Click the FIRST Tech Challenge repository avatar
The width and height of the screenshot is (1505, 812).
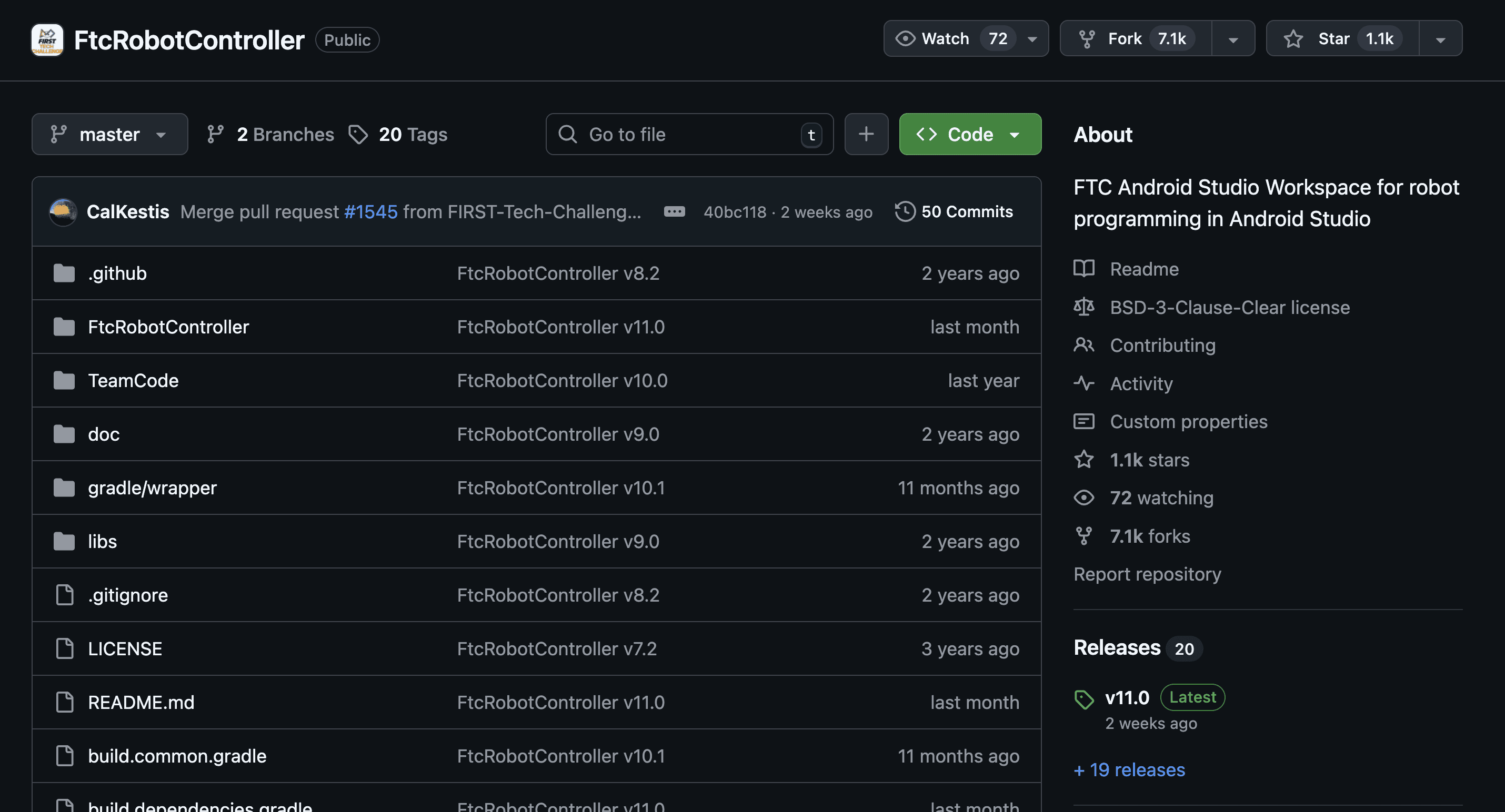pos(47,39)
